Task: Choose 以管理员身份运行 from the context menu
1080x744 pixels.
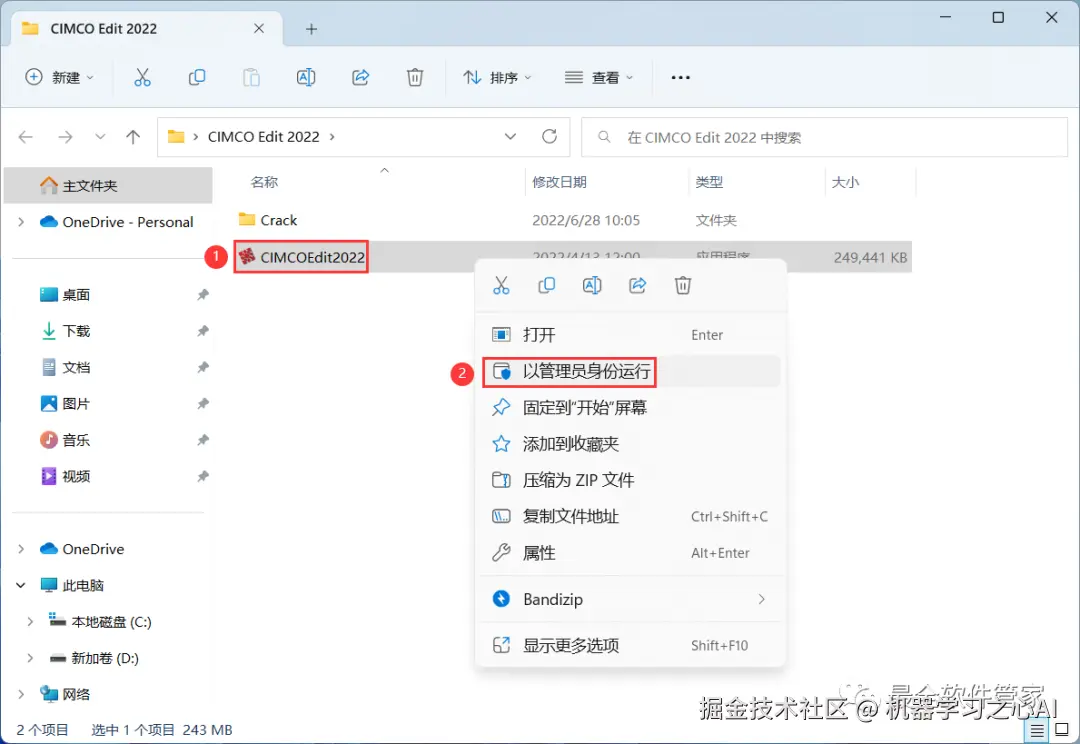Action: coord(630,372)
